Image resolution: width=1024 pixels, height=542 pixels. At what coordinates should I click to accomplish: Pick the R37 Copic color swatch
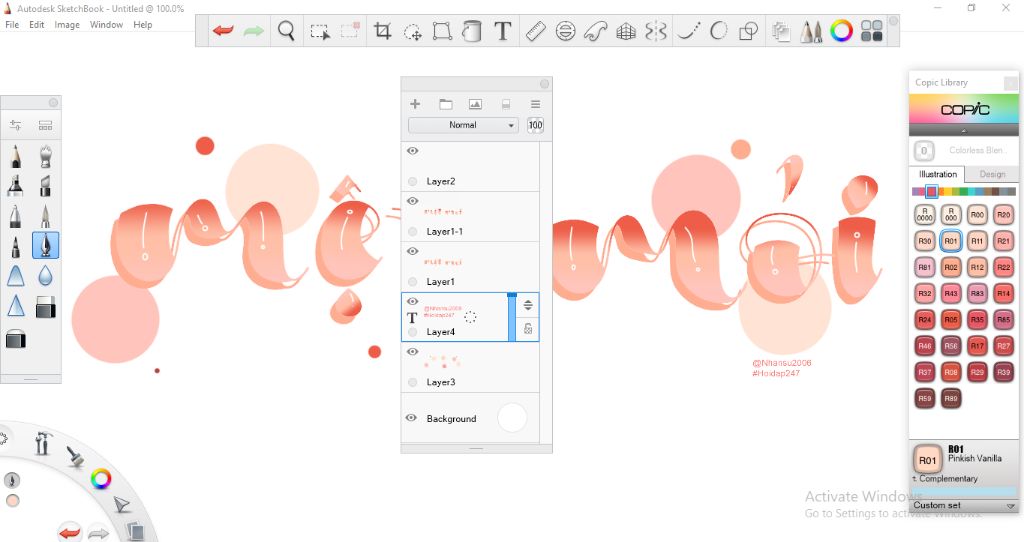tap(925, 372)
